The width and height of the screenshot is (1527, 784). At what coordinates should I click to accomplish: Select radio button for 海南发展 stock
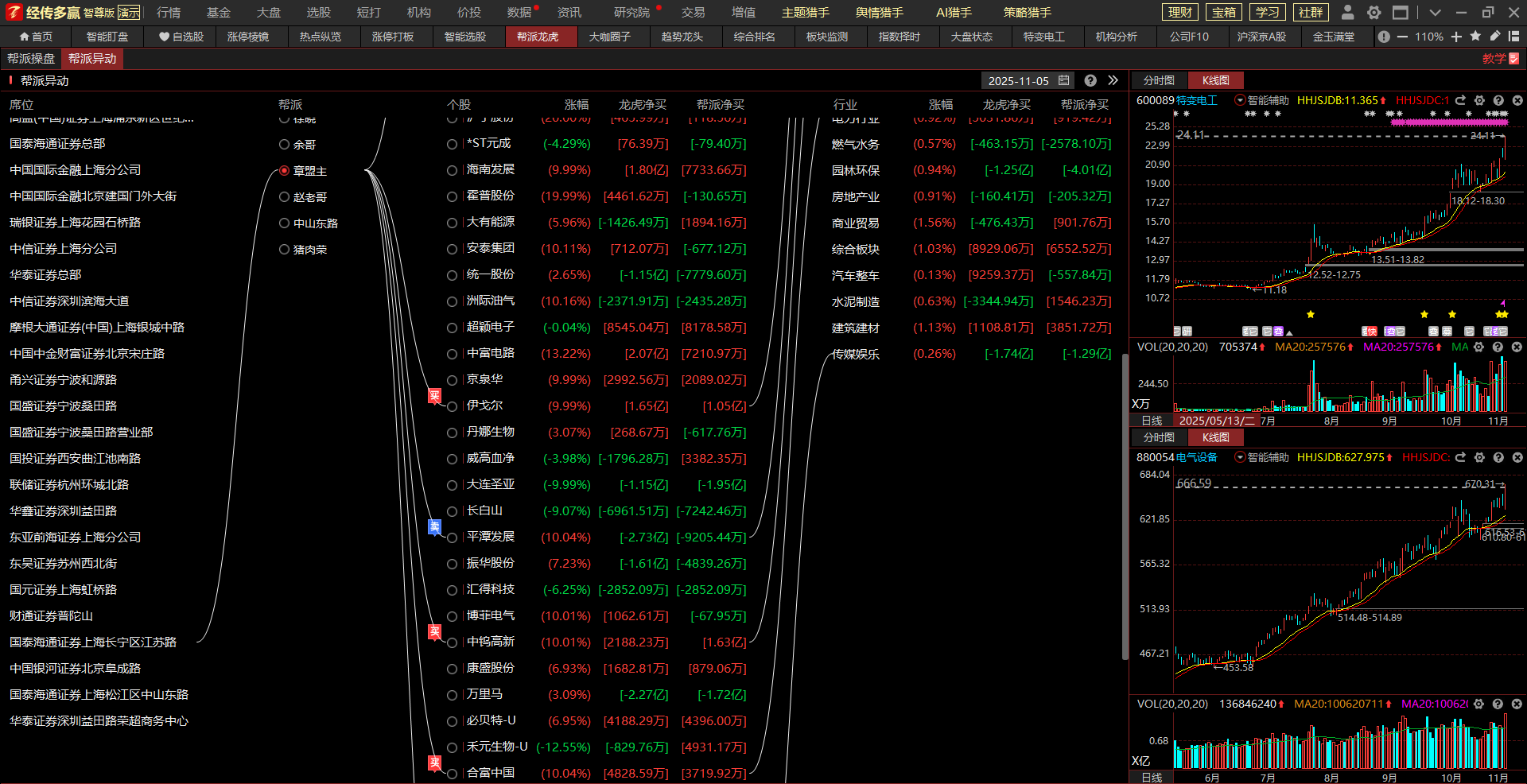[x=452, y=170]
